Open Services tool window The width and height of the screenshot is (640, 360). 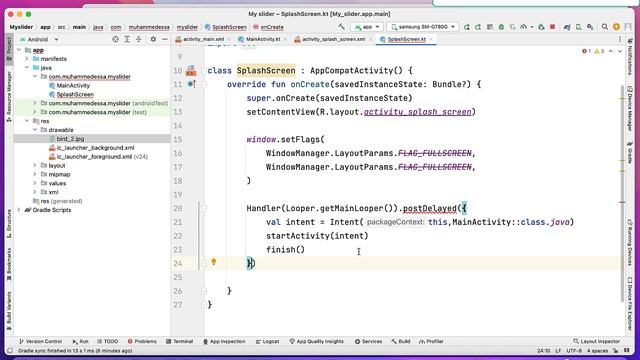[x=368, y=341]
